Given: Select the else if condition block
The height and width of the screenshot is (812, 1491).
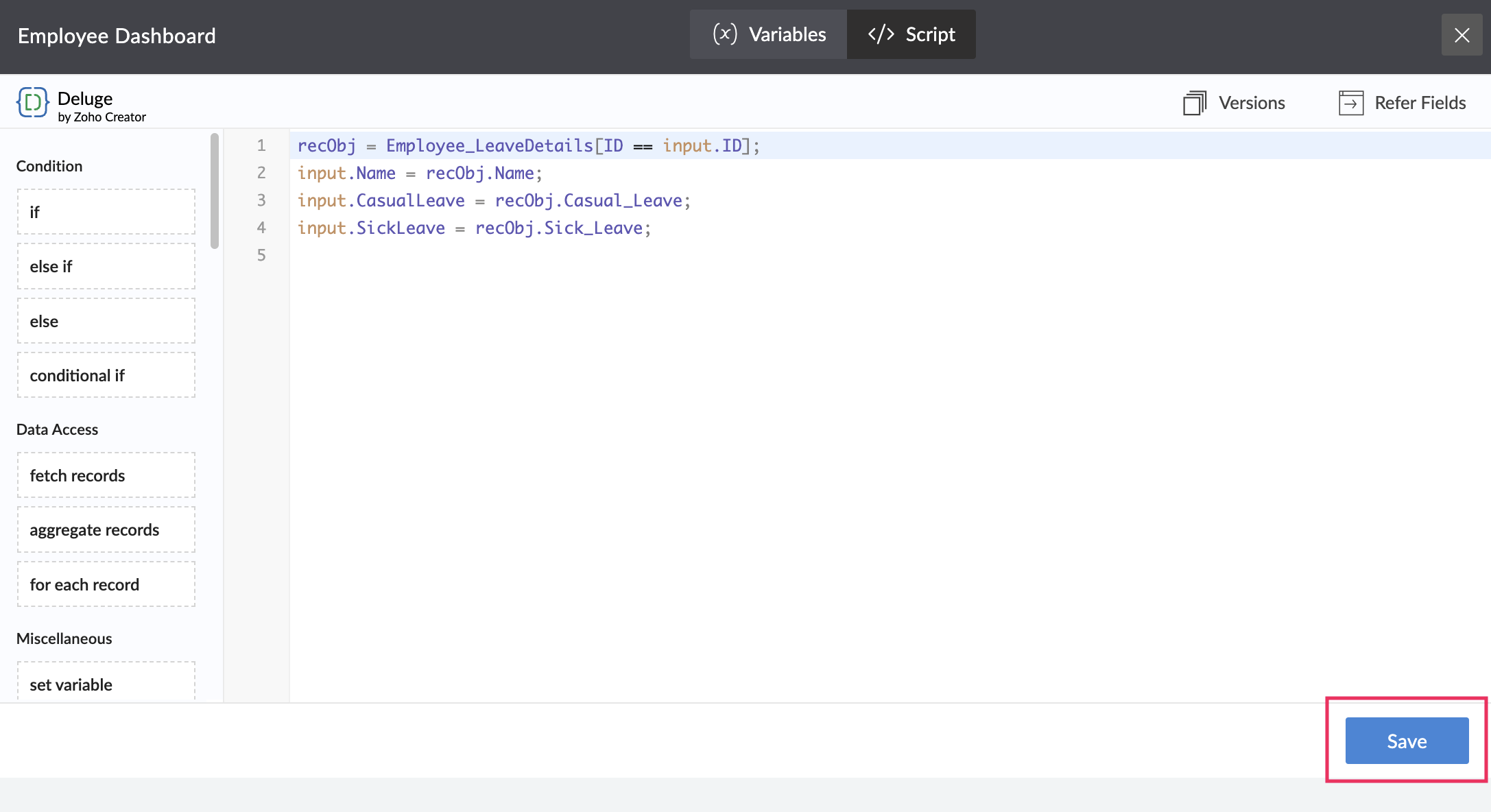Looking at the screenshot, I should tap(106, 266).
